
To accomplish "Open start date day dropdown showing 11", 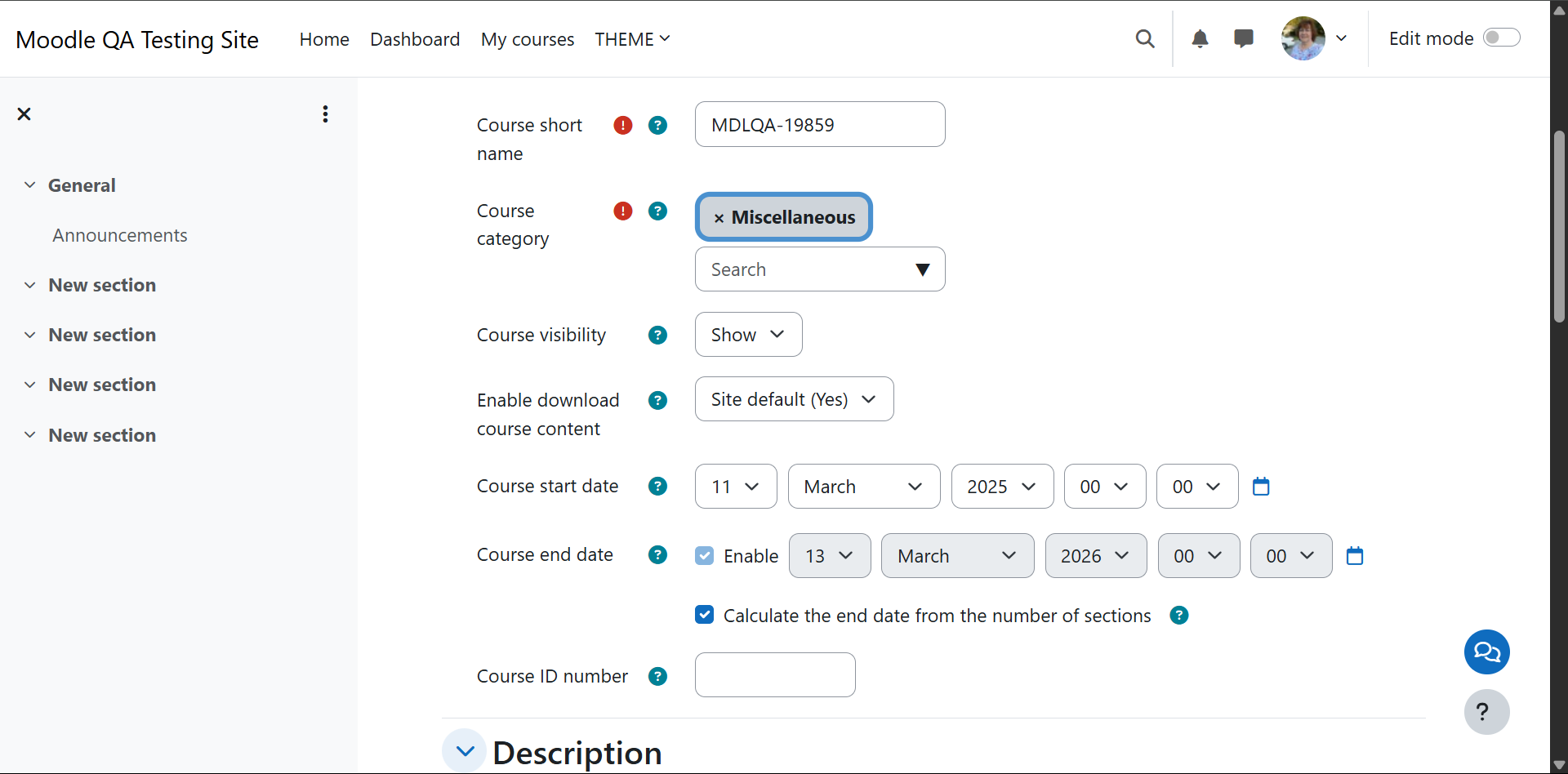I will 736,487.
